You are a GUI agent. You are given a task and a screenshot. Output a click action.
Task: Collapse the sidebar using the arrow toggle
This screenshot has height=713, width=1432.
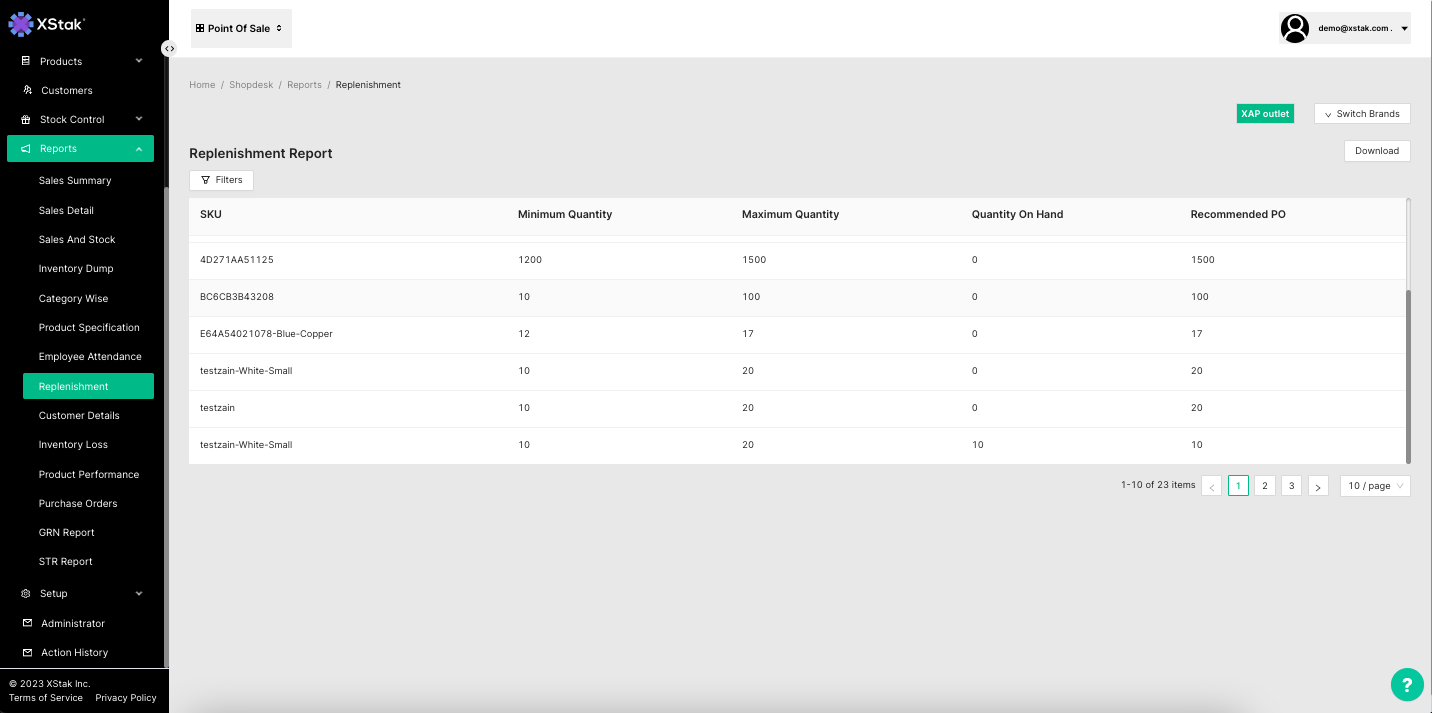coord(169,48)
